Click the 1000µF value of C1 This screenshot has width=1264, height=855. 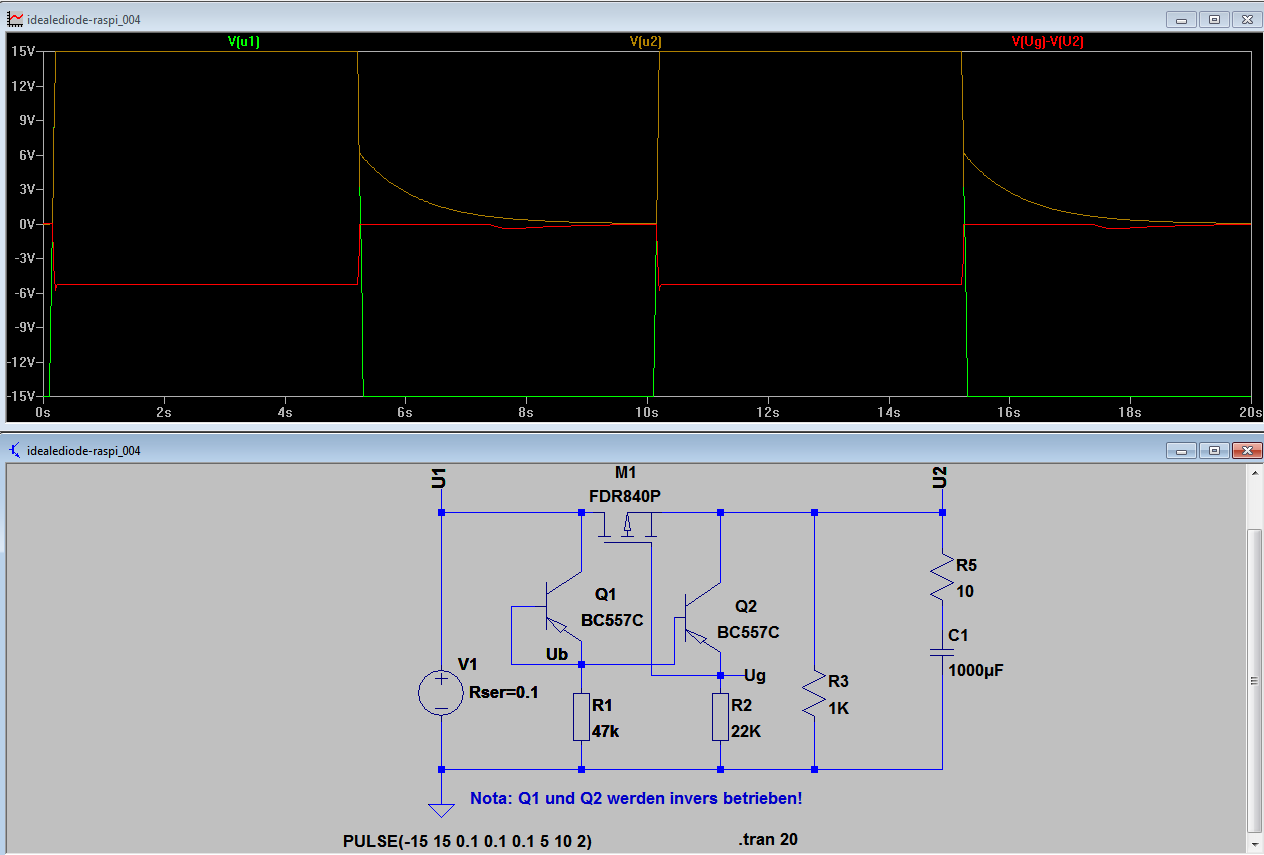(x=976, y=670)
